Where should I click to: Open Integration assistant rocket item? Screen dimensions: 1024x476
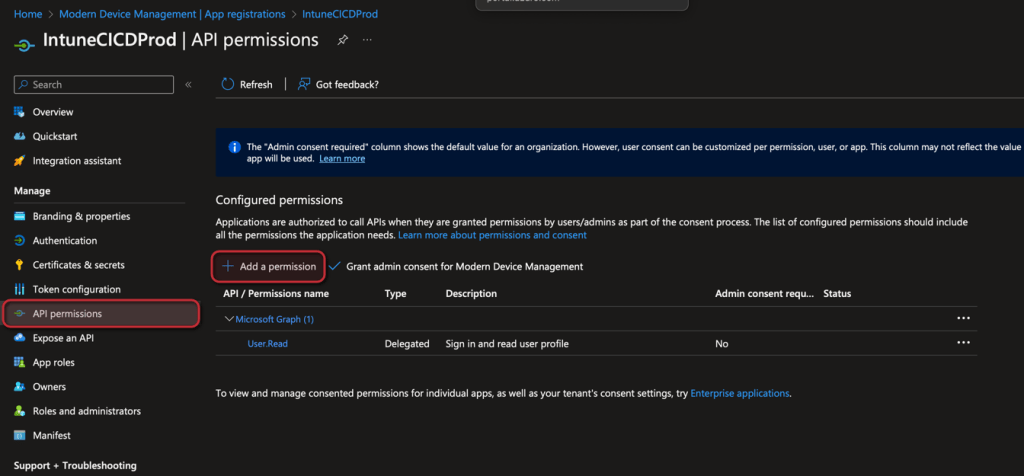pos(76,161)
